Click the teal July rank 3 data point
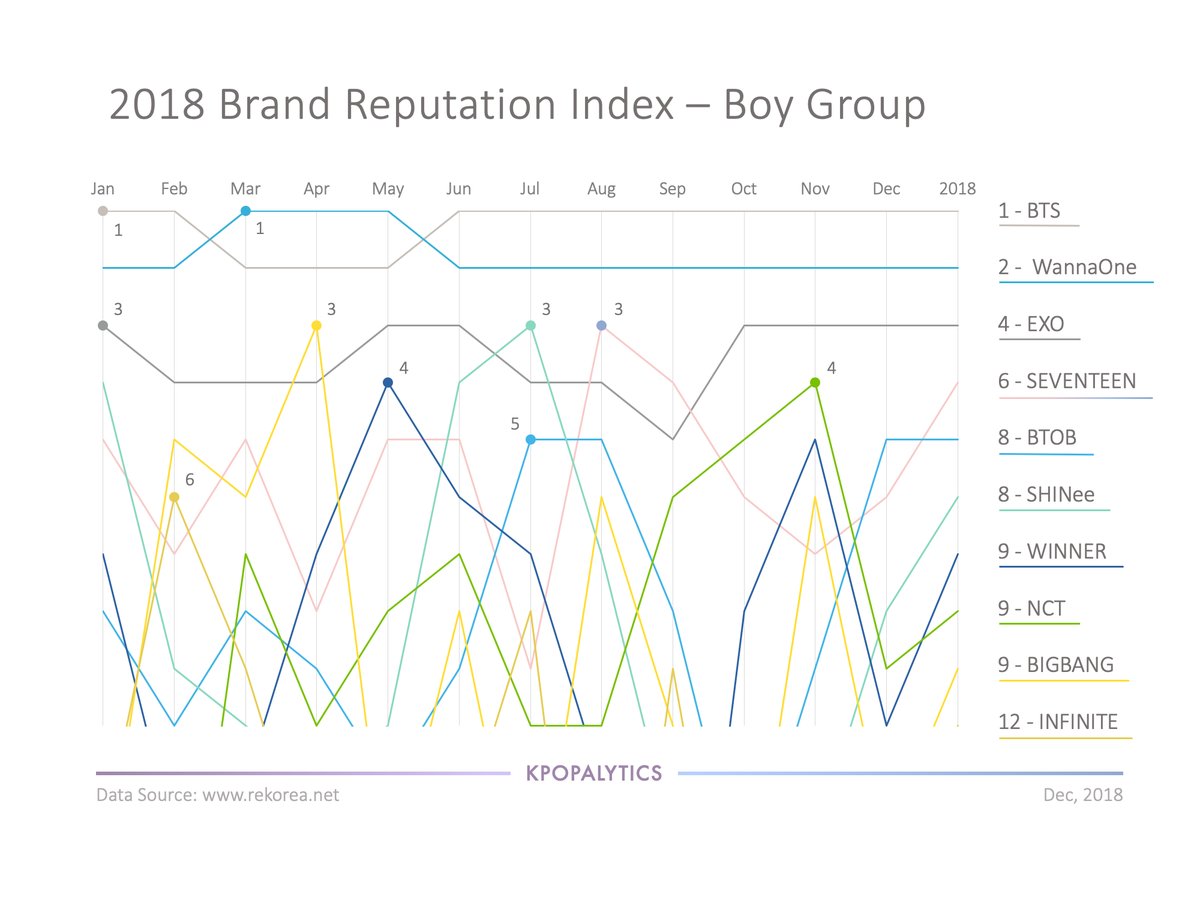The image size is (1200, 900). [530, 325]
